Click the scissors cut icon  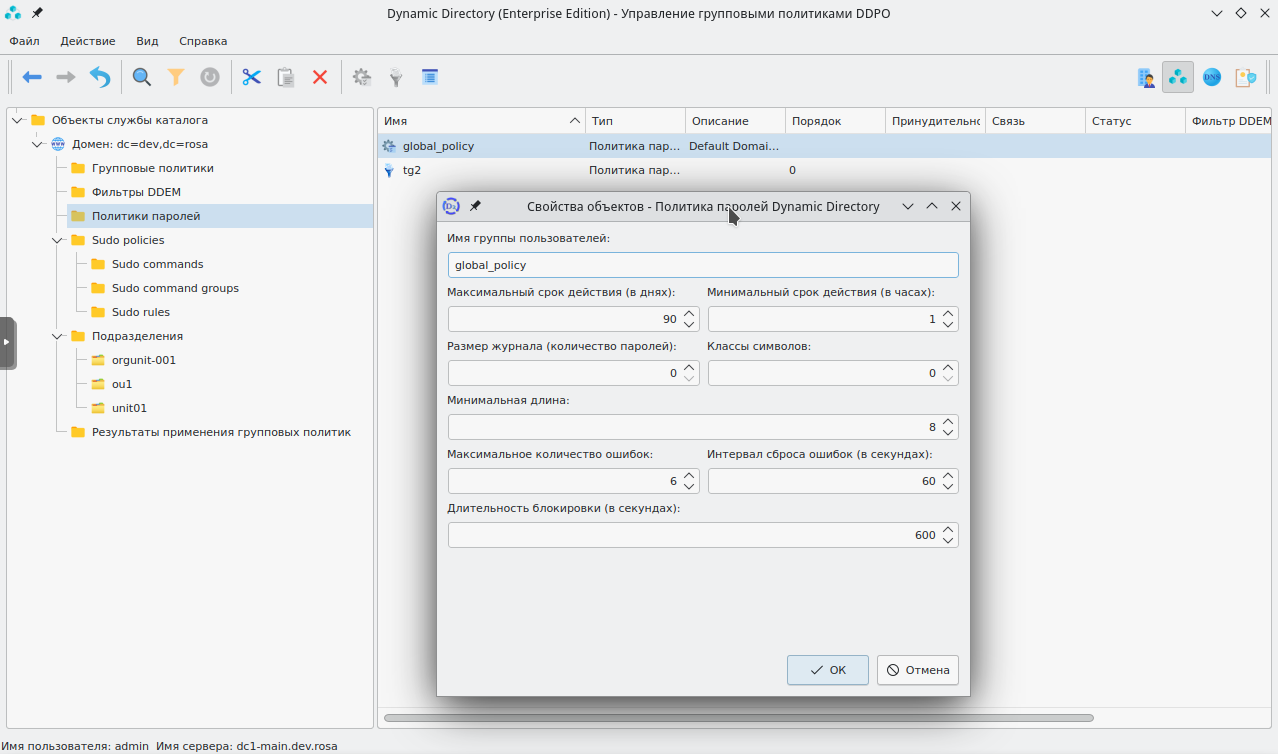(251, 77)
